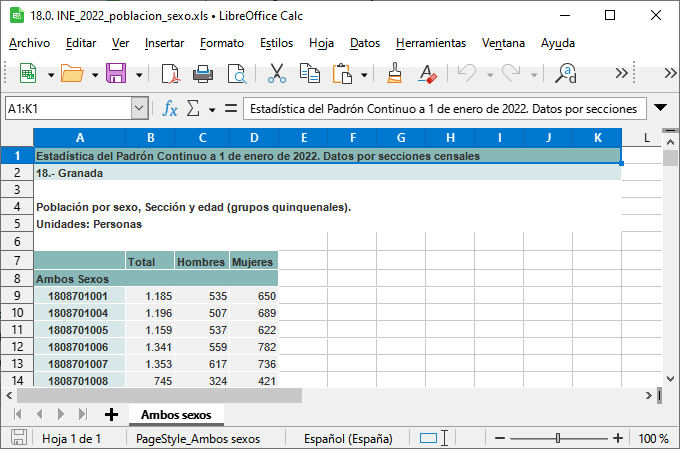The image size is (680, 449).
Task: Click the Cut scissors icon
Action: coord(276,73)
